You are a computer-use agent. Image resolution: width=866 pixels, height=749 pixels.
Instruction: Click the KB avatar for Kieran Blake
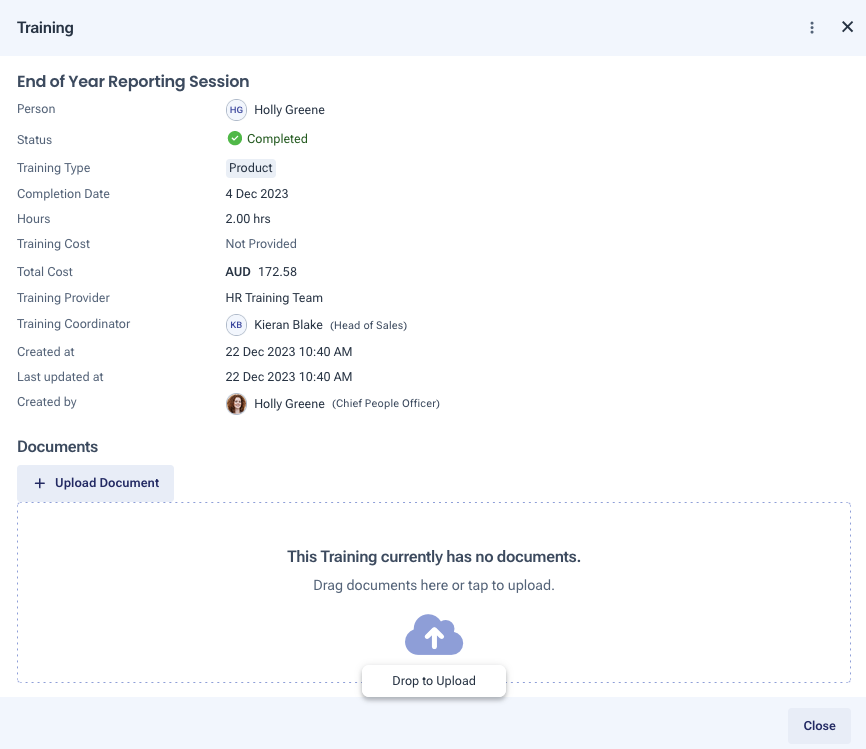[x=236, y=325]
